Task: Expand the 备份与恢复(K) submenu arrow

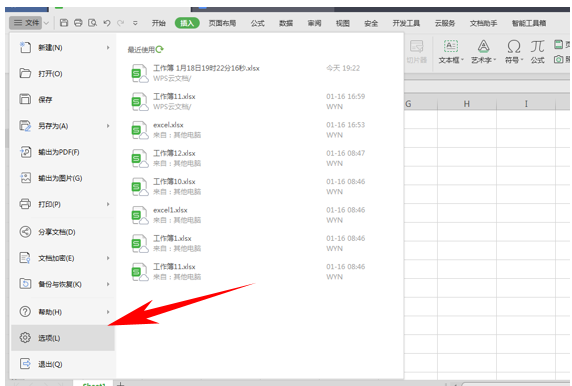Action: pos(108,284)
